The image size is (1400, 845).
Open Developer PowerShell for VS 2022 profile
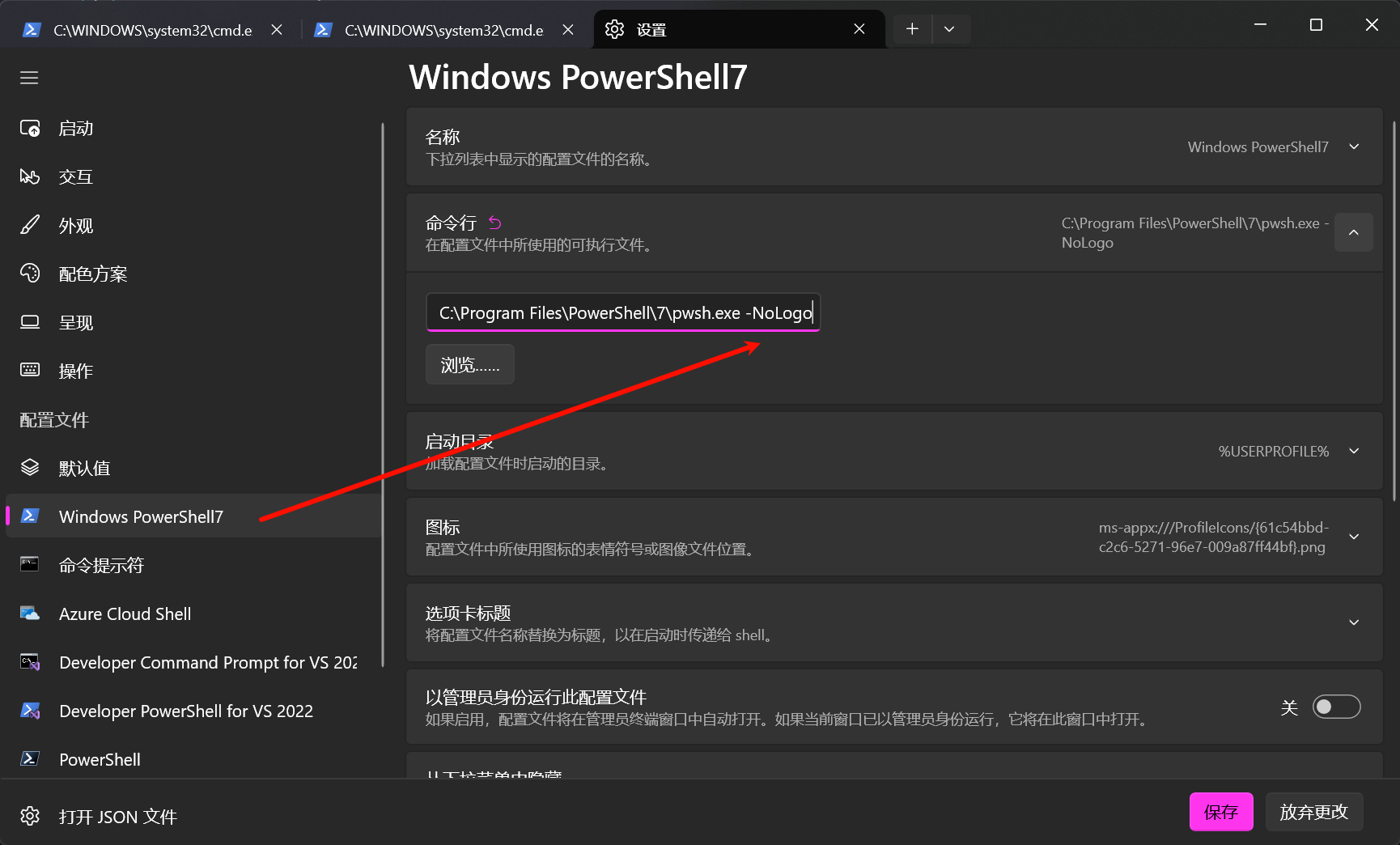point(193,711)
